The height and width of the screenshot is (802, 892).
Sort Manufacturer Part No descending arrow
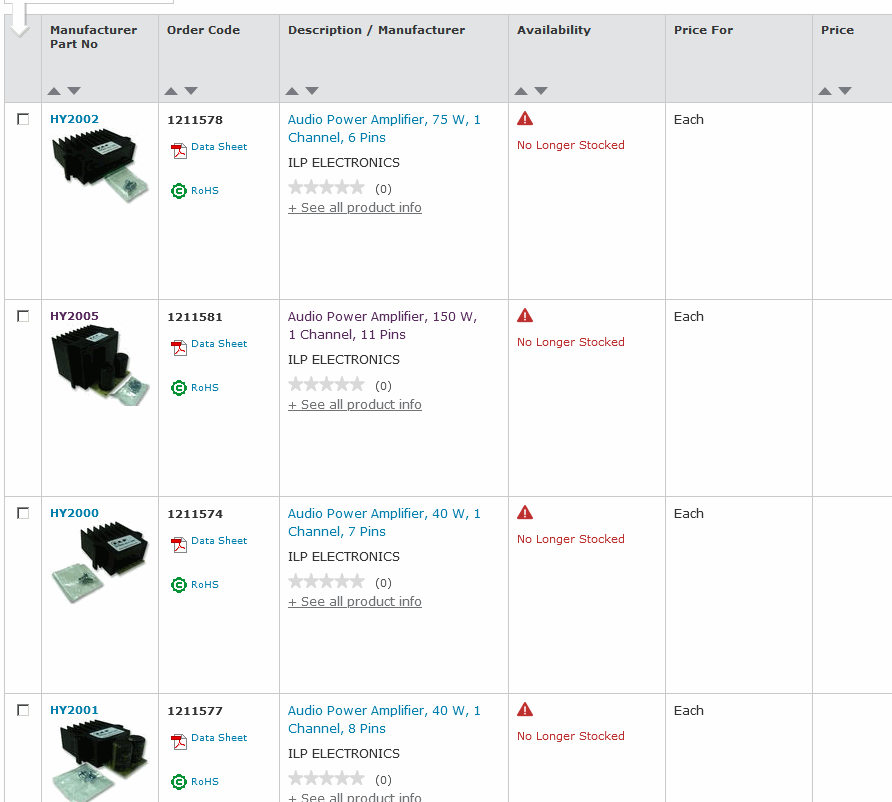click(74, 91)
